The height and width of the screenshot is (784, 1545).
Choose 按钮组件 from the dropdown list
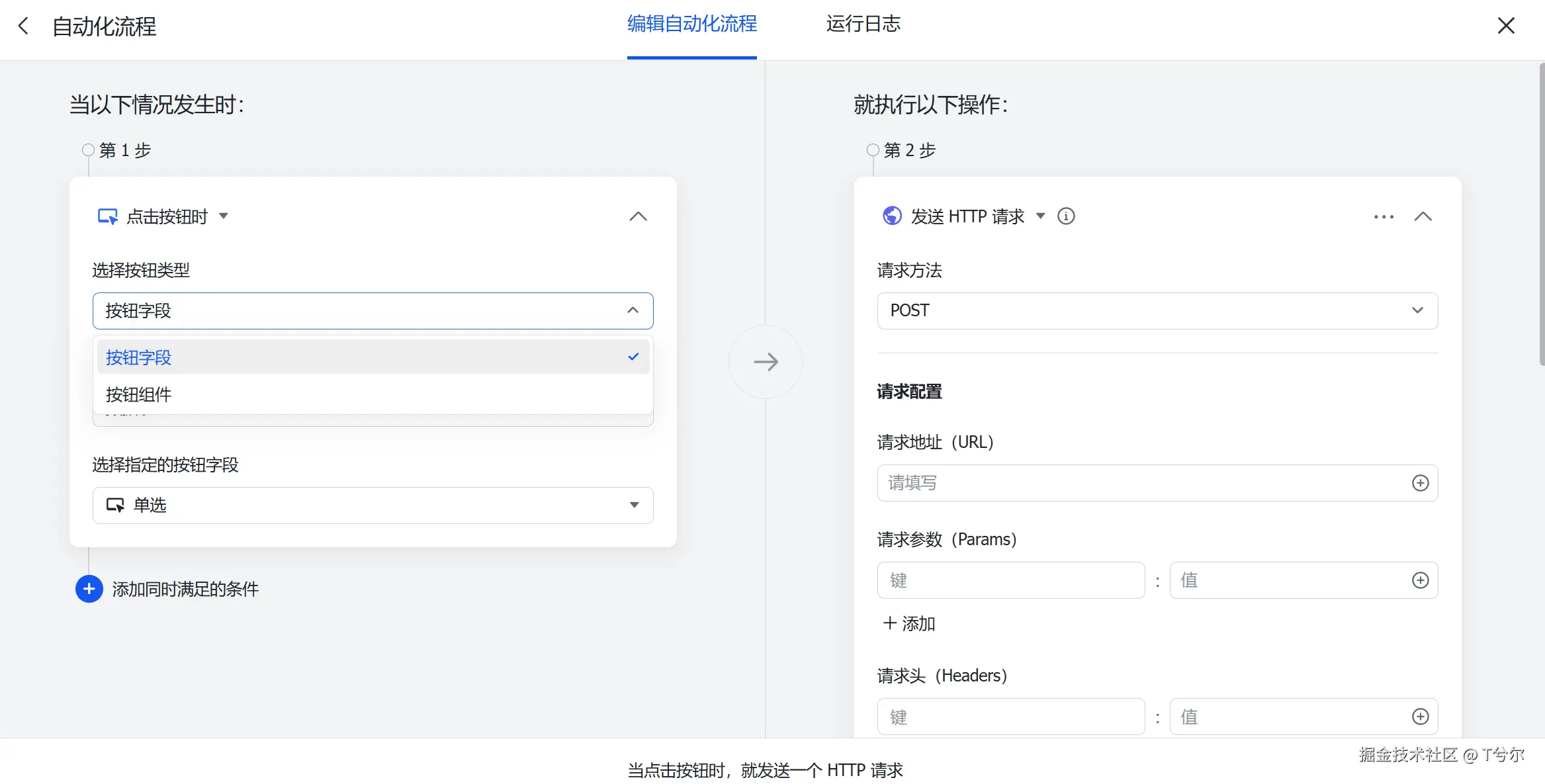(373, 395)
